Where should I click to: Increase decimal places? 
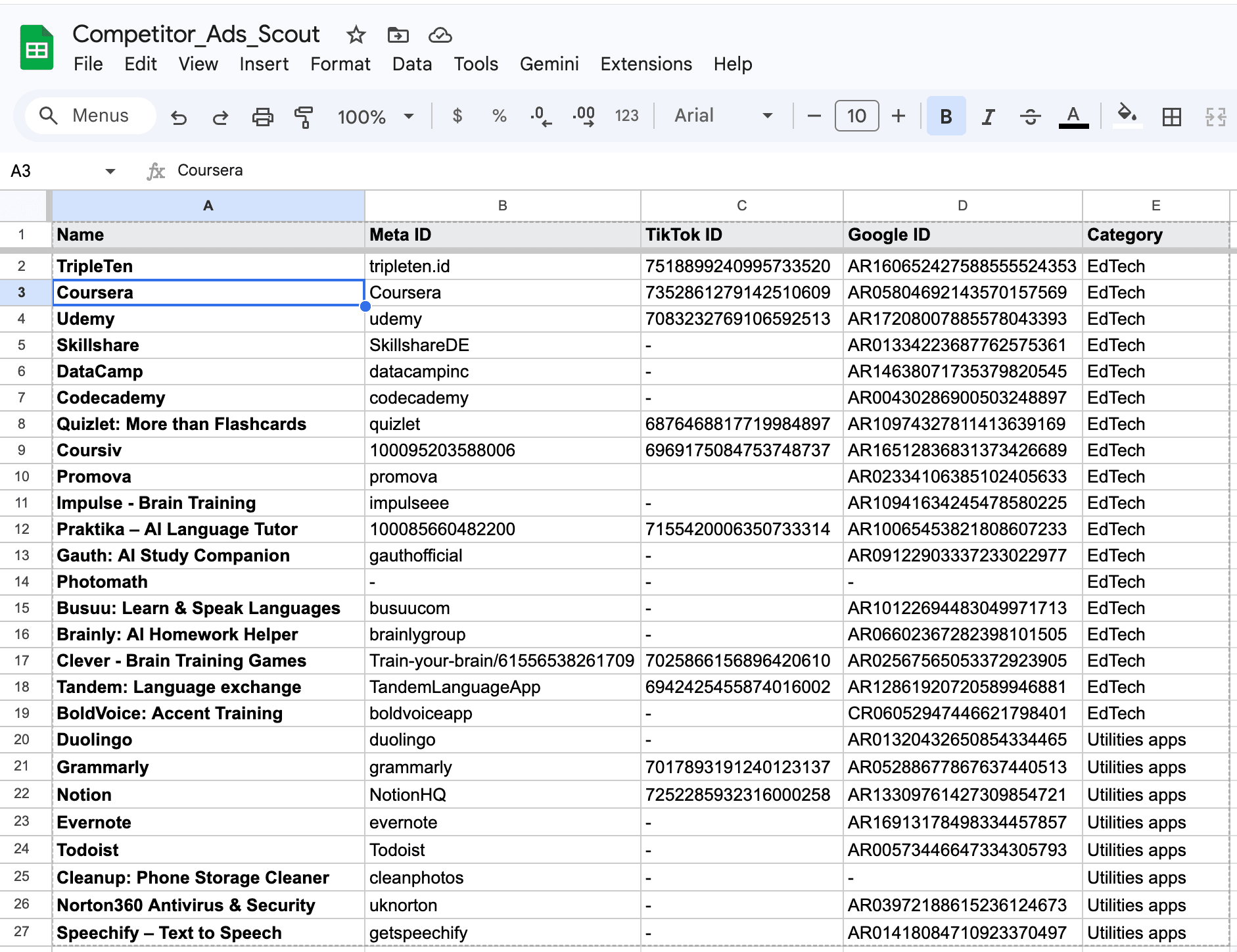point(584,116)
